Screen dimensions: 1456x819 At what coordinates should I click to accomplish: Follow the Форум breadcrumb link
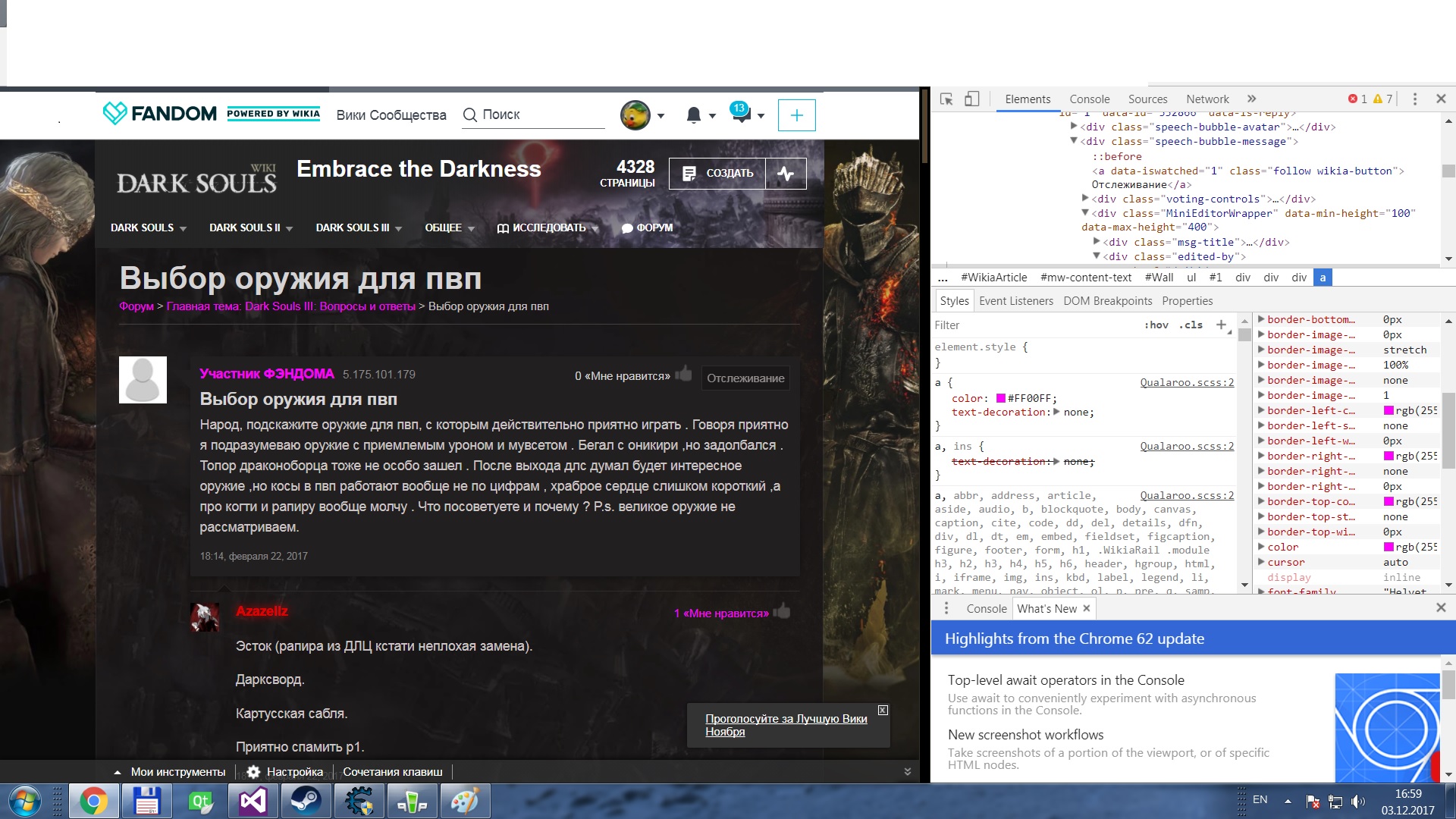[x=136, y=306]
